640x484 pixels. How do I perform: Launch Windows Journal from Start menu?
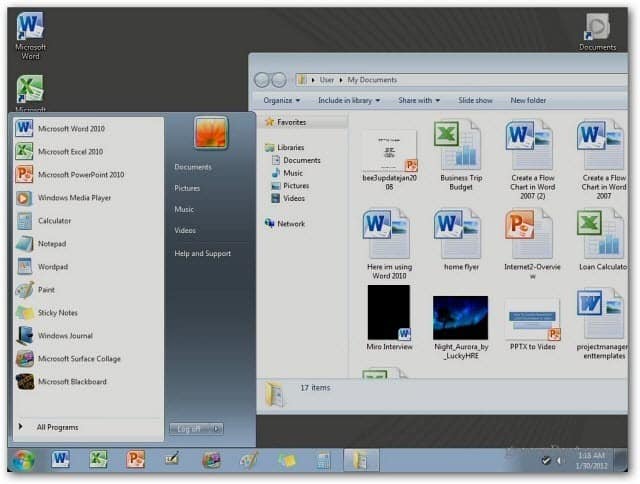coord(88,336)
